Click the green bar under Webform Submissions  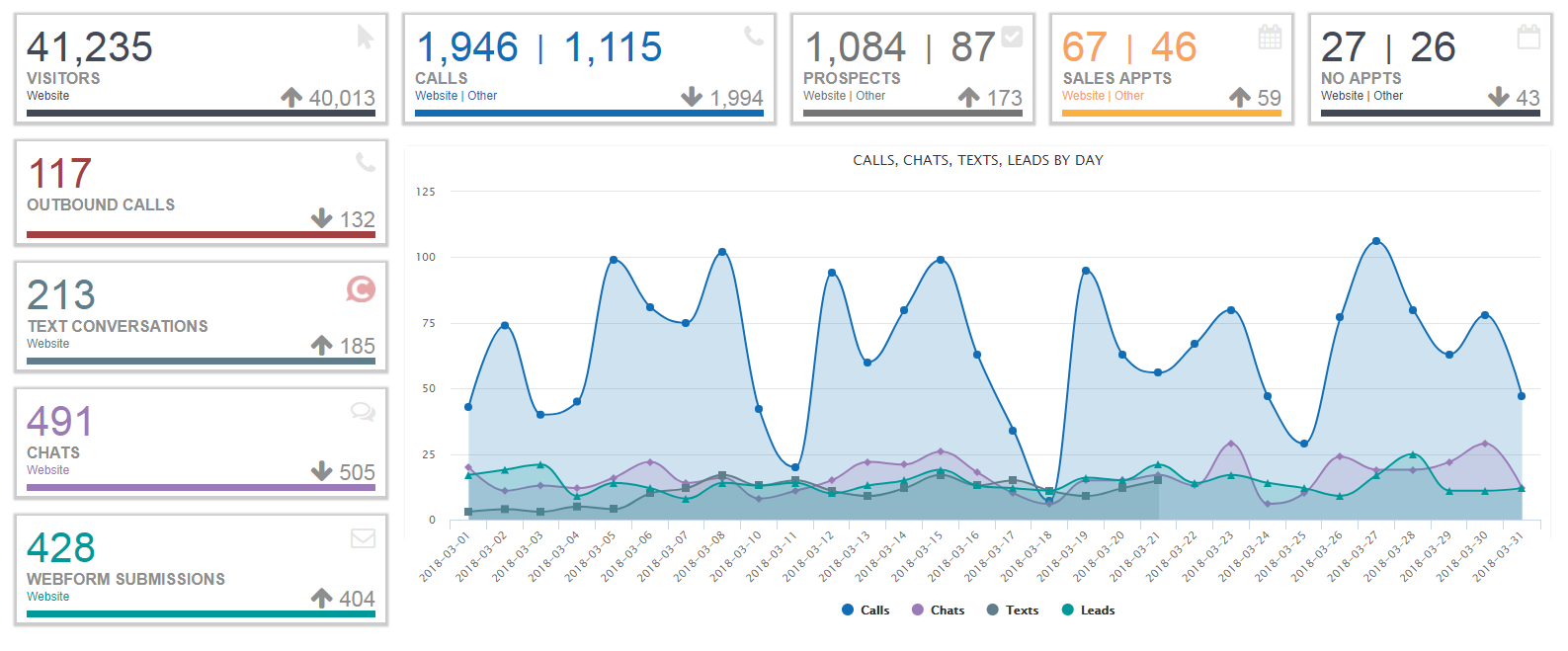pyautogui.click(x=201, y=614)
